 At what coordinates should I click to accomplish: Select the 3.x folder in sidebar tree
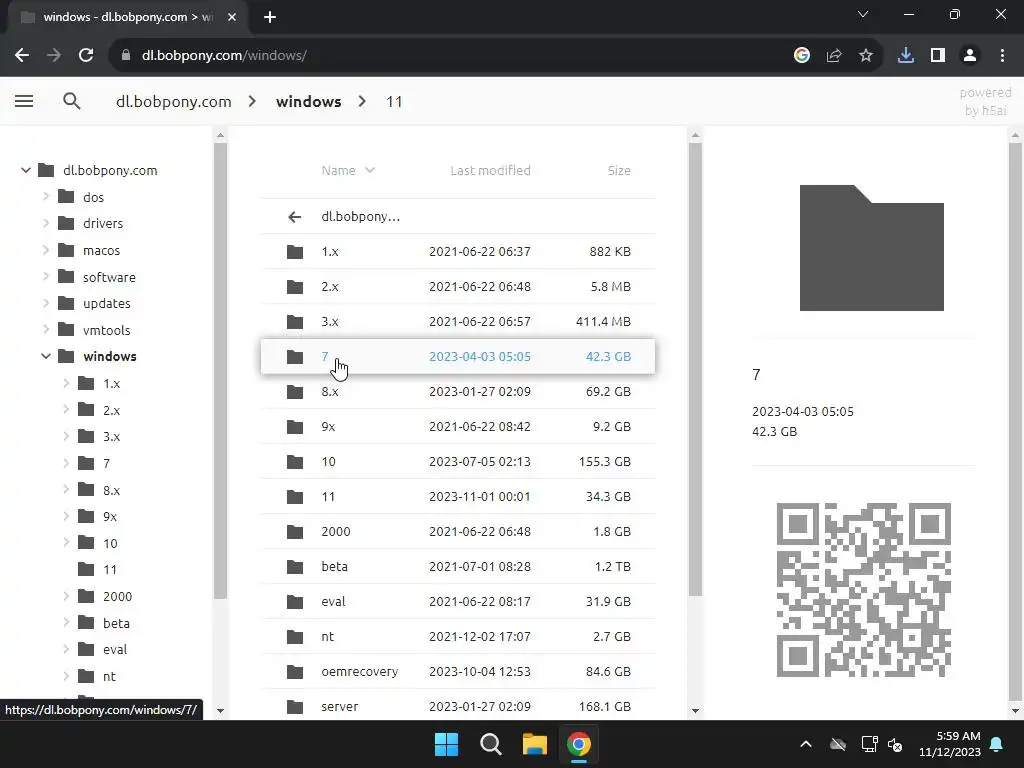click(111, 437)
